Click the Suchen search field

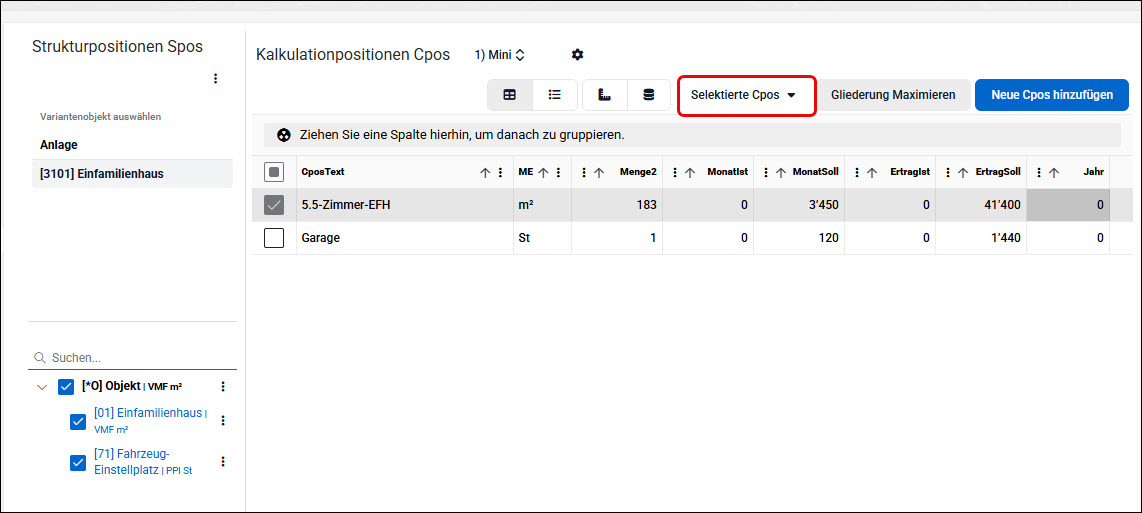coord(133,358)
